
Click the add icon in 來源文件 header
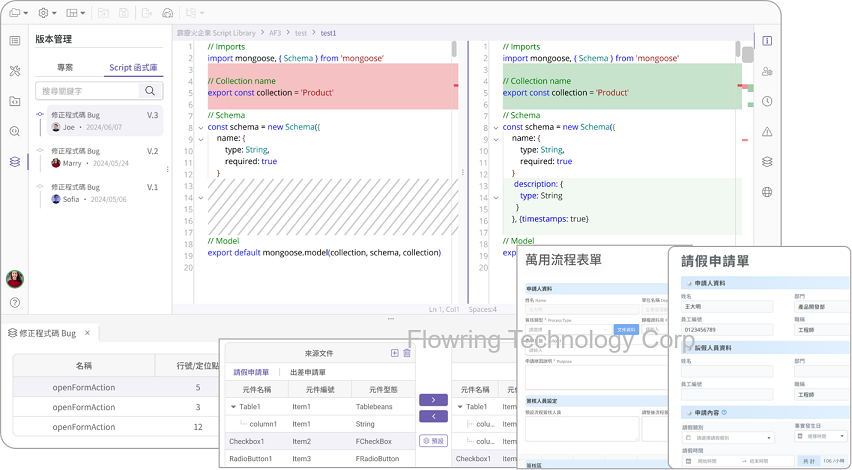point(395,353)
